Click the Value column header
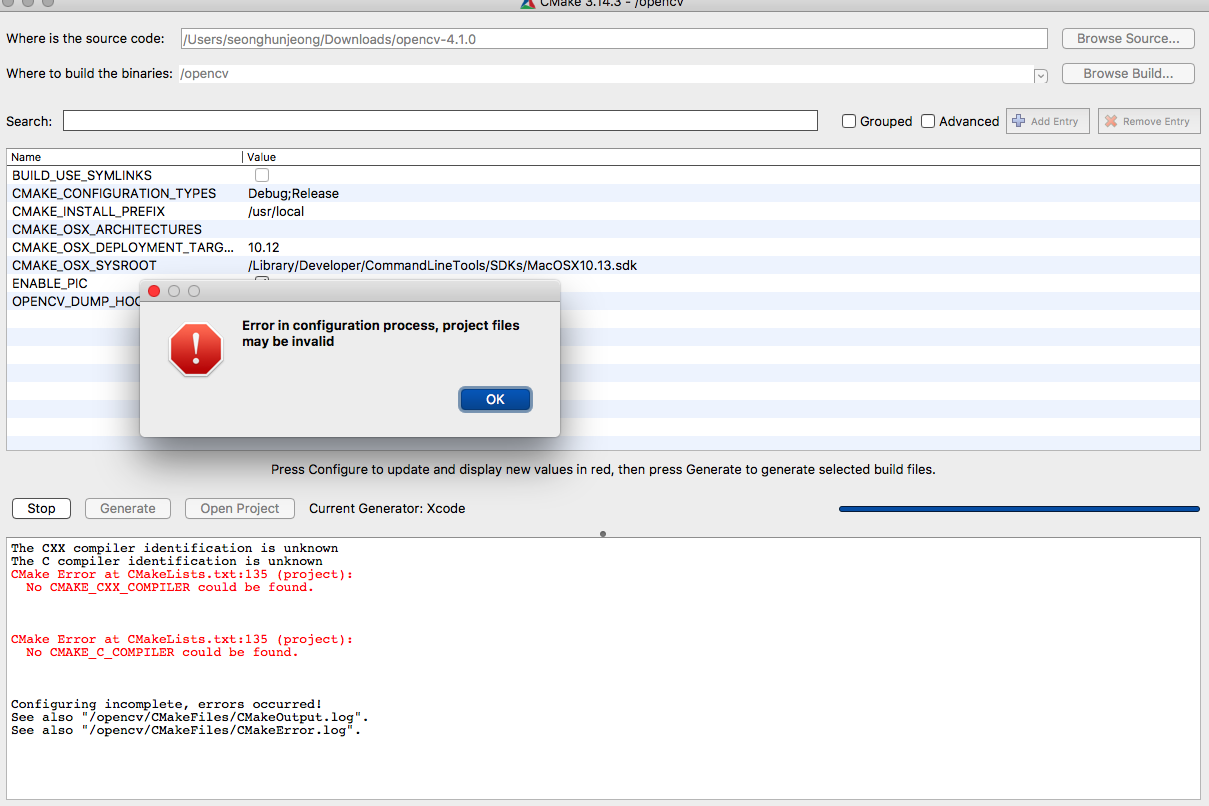 tap(721, 157)
